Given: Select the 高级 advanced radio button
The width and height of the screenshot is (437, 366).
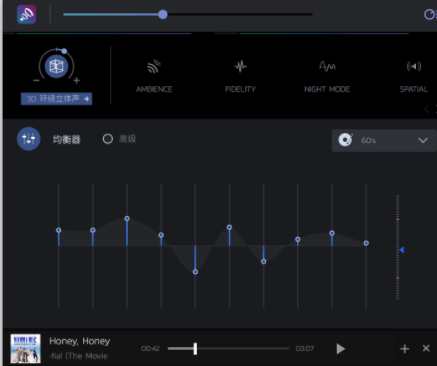Looking at the screenshot, I should [108, 139].
